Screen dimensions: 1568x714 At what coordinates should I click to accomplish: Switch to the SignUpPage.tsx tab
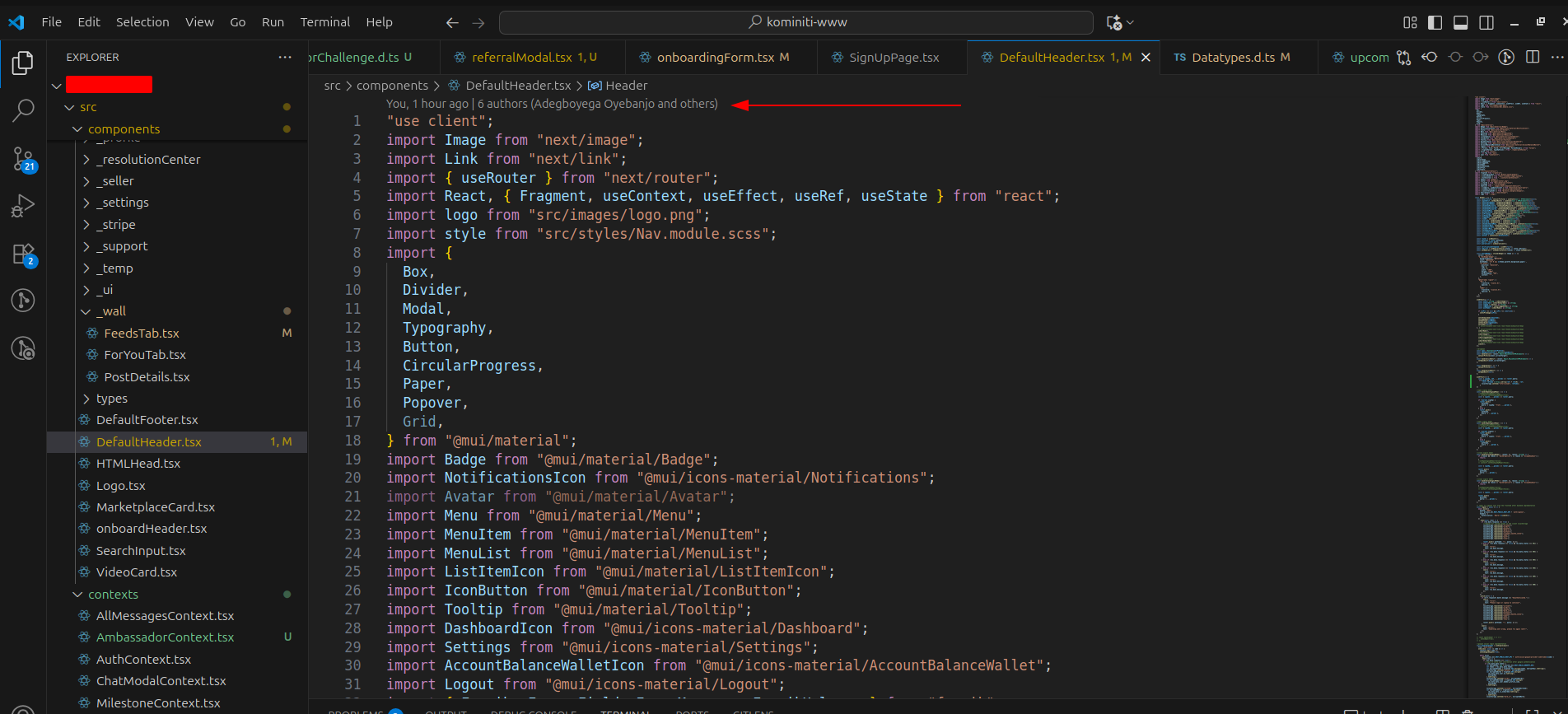pos(893,57)
